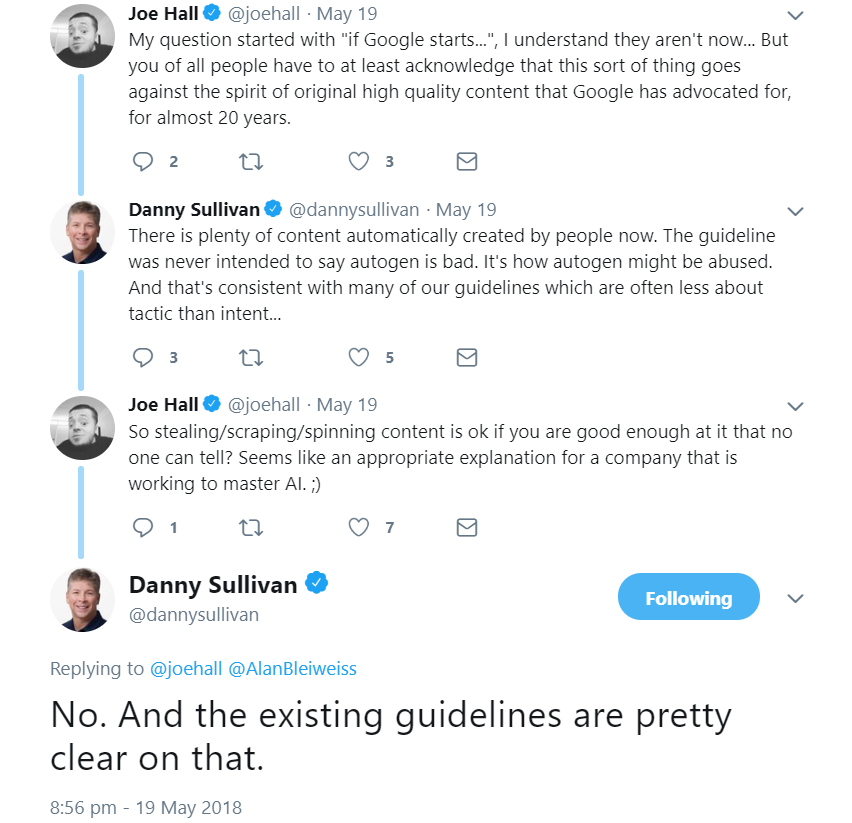Screen dimensions: 852x823
Task: Reply to Joe Hall's first tweet
Action: 143,161
